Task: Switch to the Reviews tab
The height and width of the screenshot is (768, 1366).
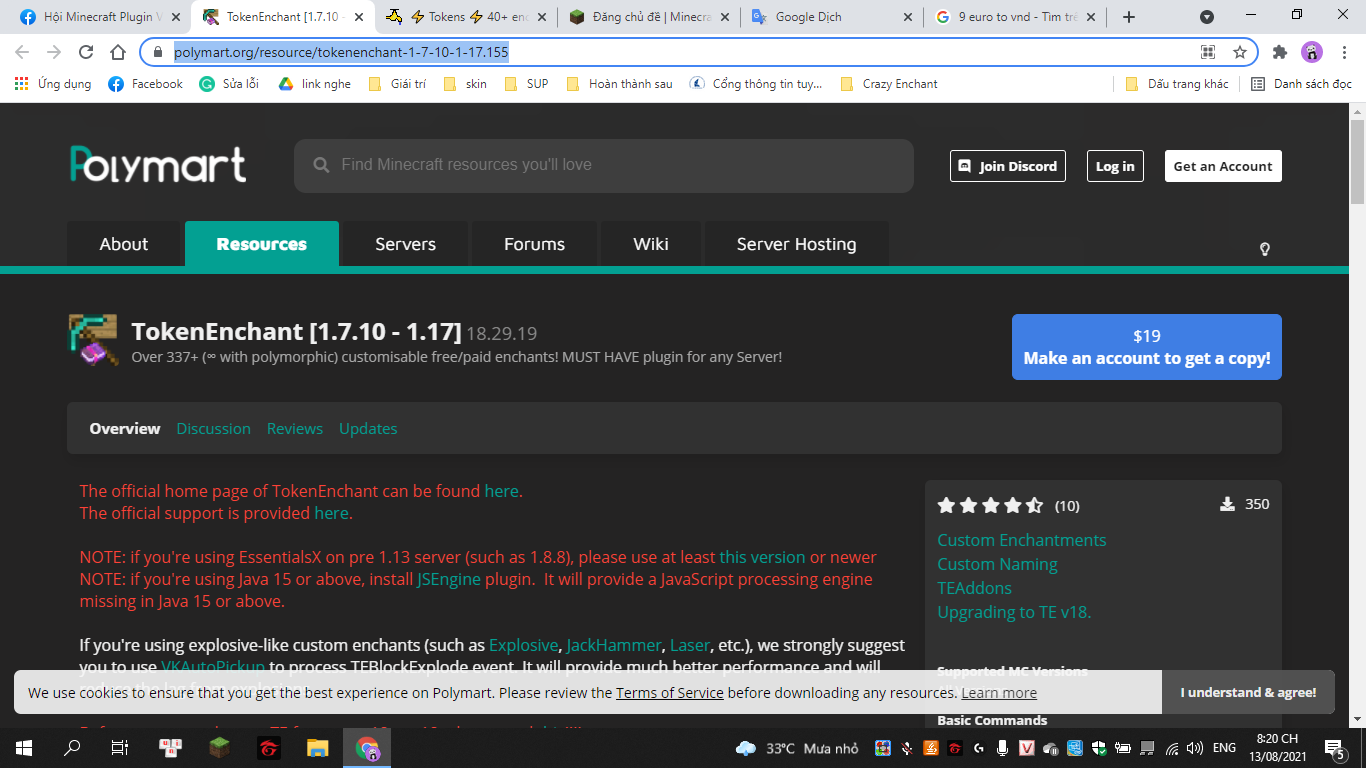Action: tap(295, 428)
